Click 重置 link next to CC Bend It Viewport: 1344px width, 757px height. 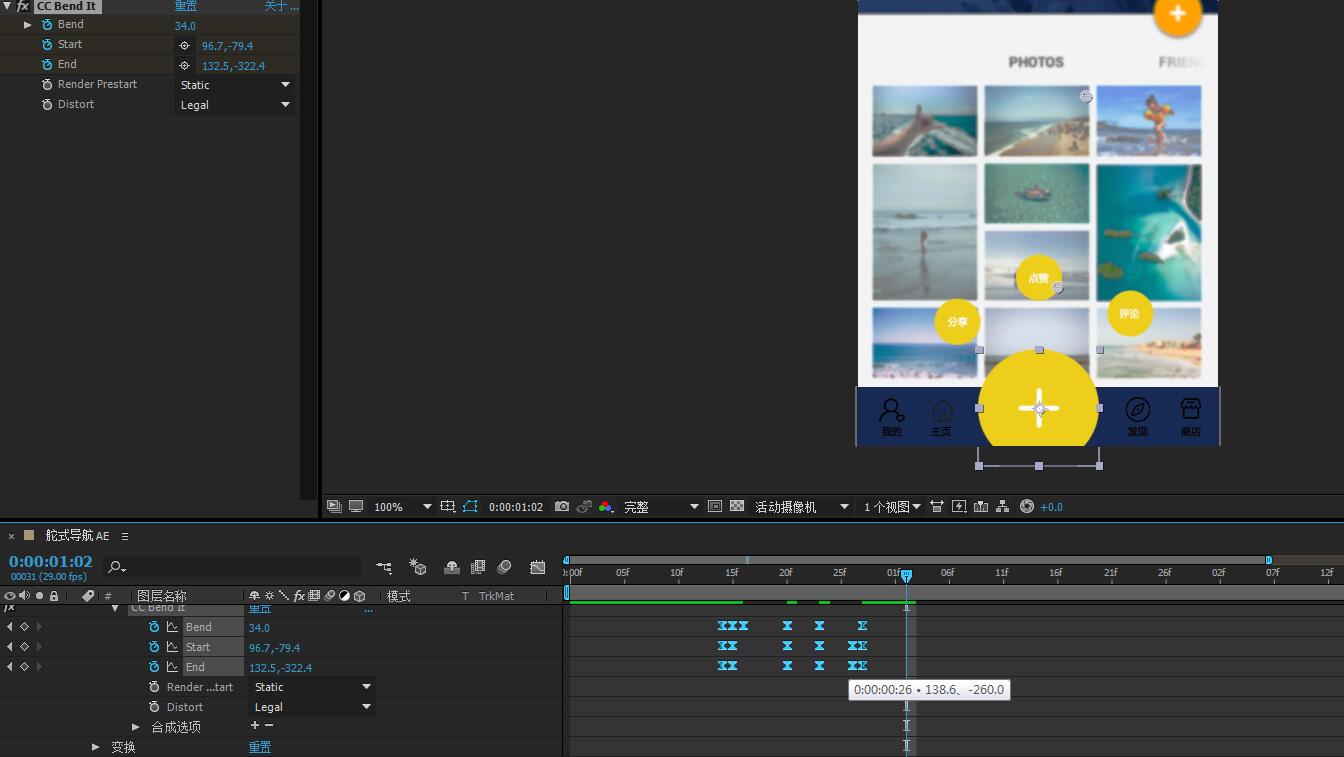tap(186, 6)
